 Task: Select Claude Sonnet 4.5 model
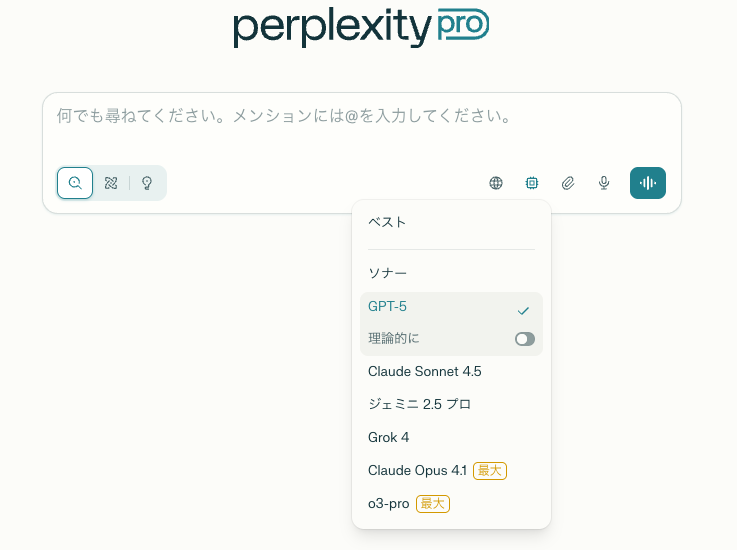[x=424, y=371]
